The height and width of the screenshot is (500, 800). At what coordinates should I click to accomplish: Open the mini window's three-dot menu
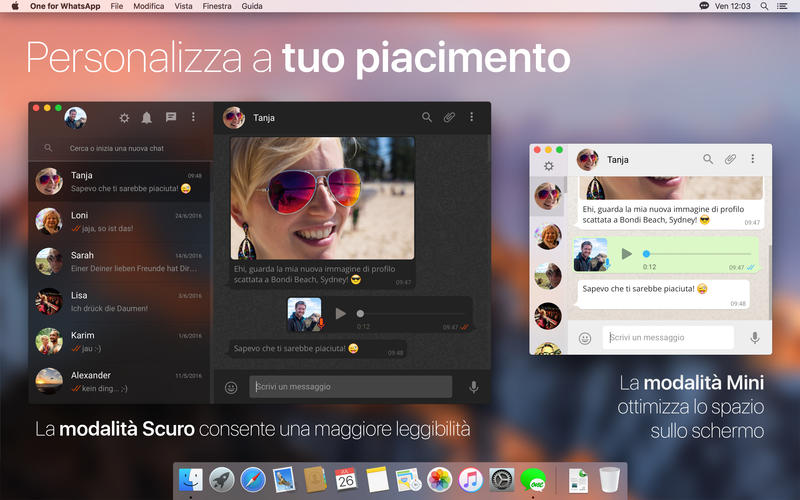click(753, 159)
